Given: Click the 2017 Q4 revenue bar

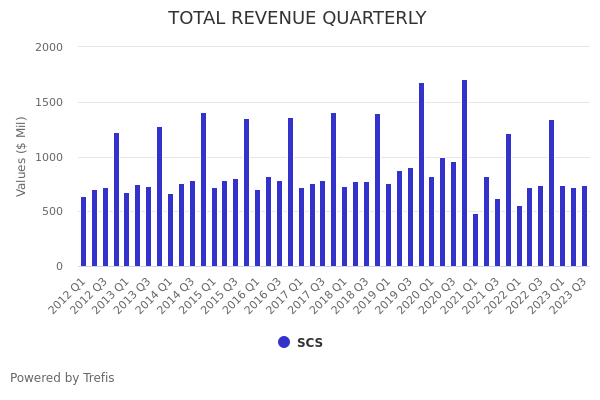Looking at the screenshot, I should click(334, 190).
